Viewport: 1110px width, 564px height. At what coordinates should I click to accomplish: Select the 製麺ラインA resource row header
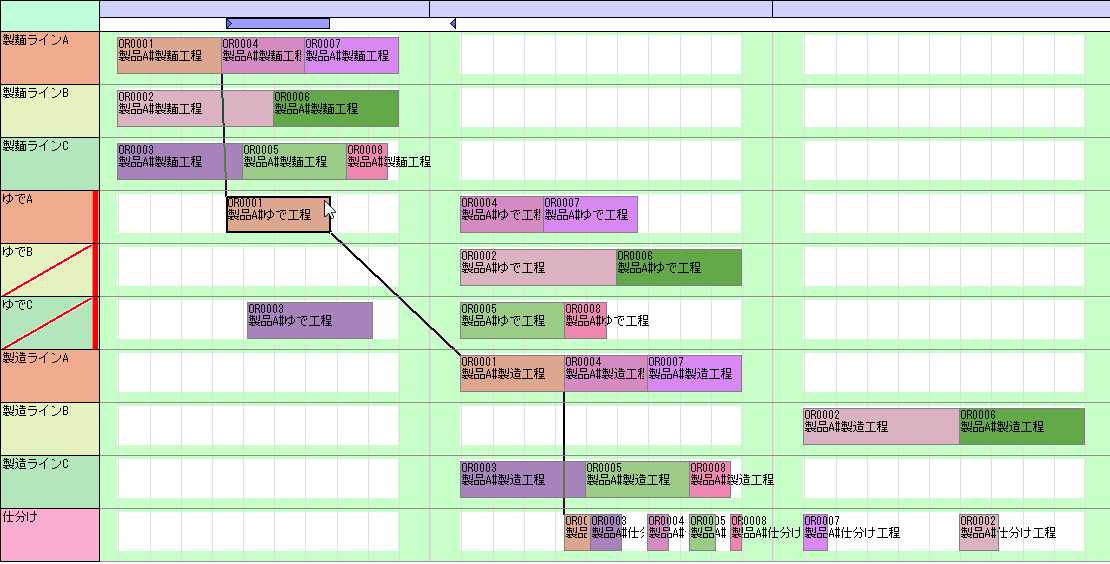coord(49,57)
